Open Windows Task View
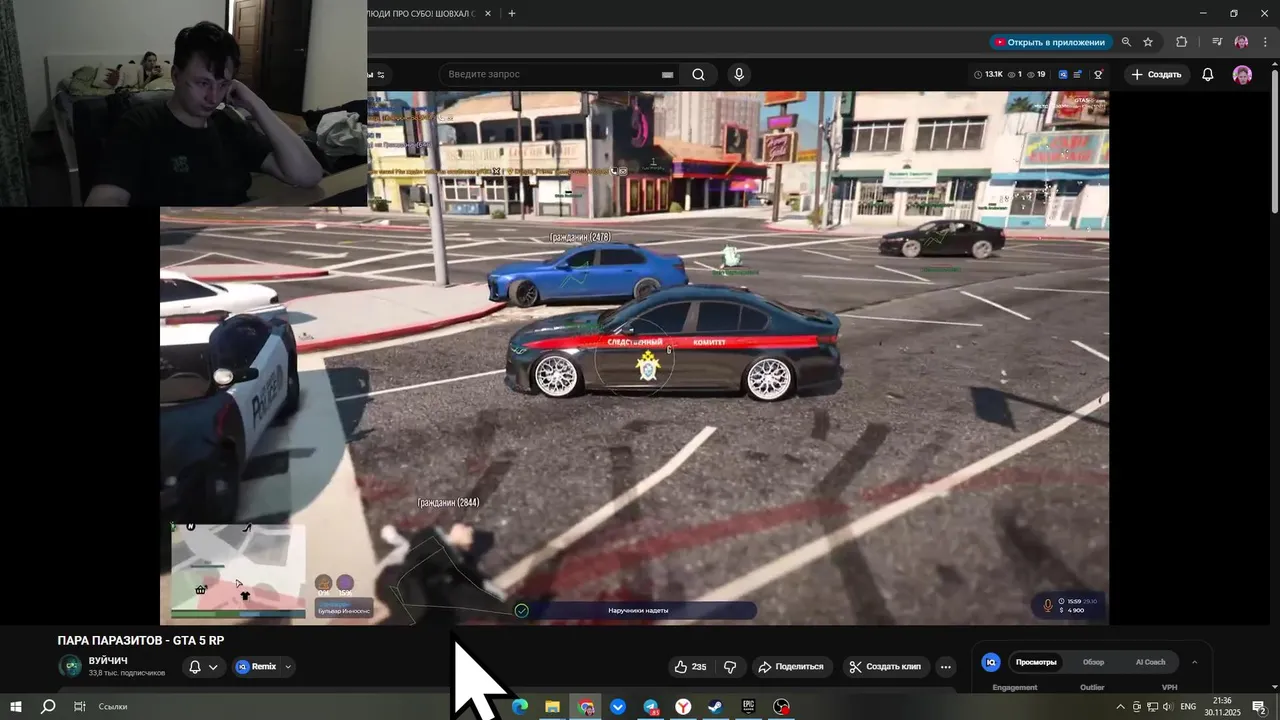1280x720 pixels. point(79,707)
